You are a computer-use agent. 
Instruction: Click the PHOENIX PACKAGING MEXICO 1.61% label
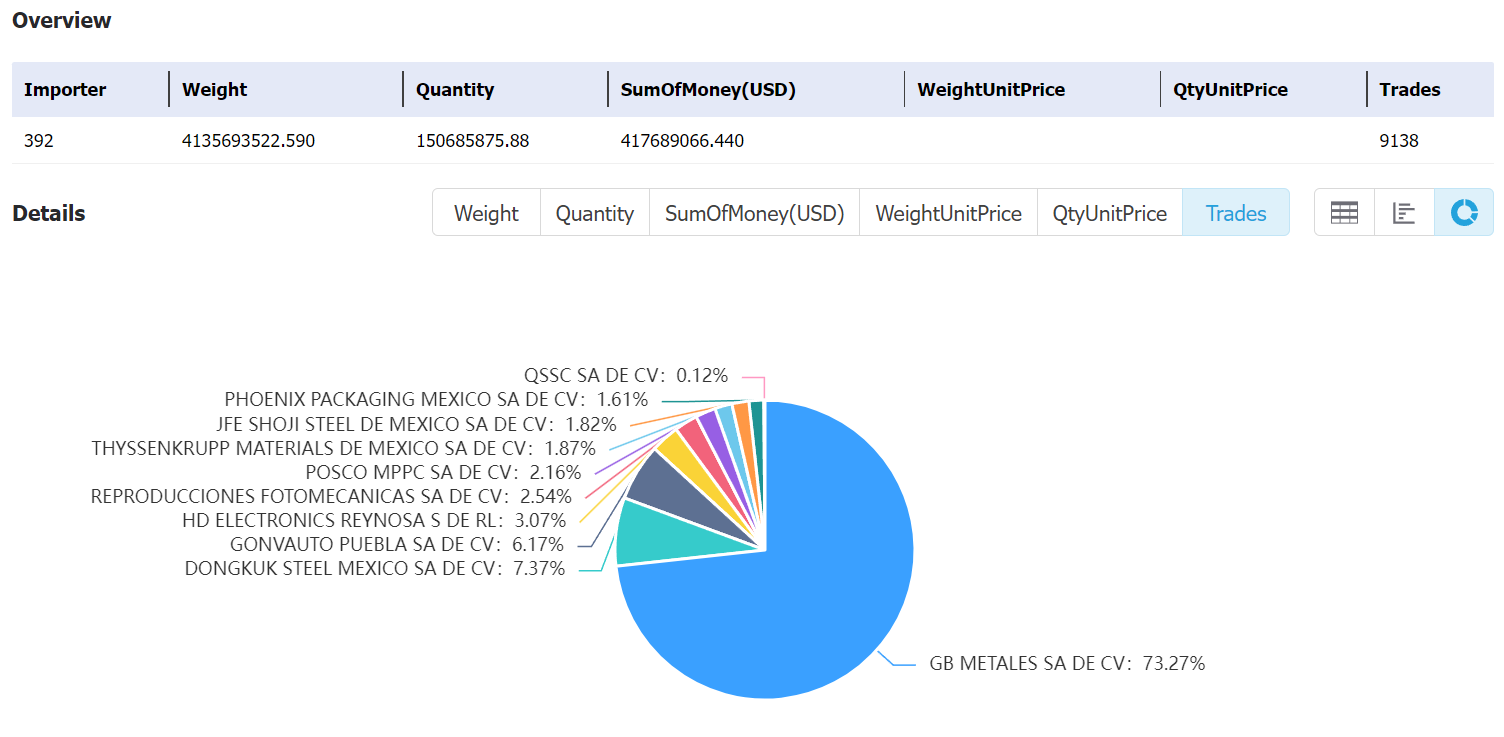(x=436, y=400)
